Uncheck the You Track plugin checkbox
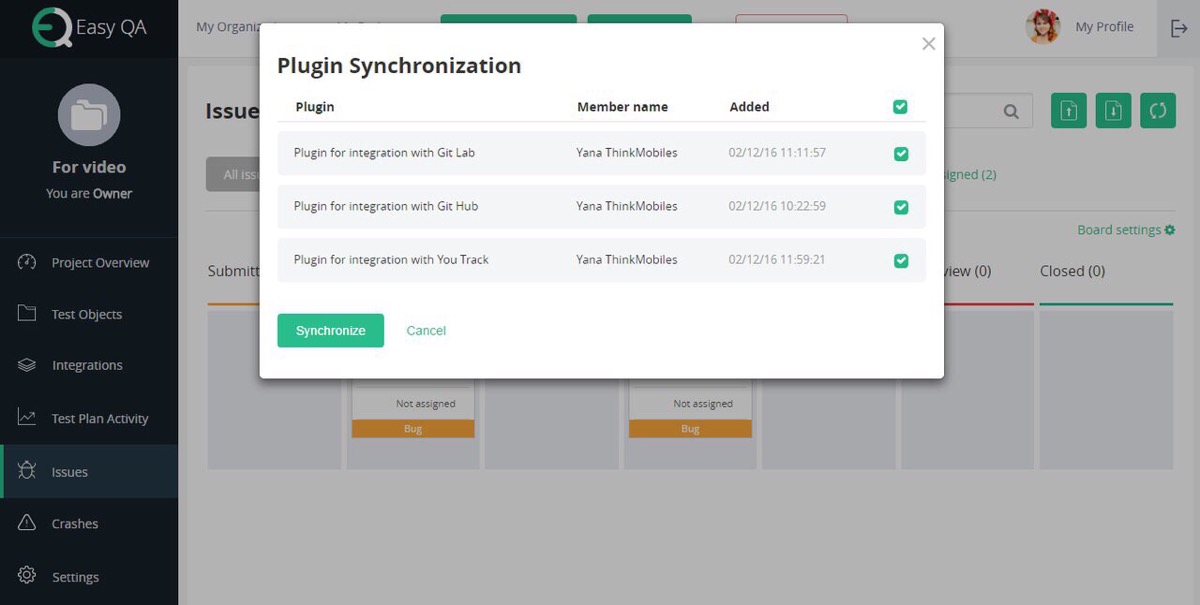Screen dimensions: 1200x605 [901, 260]
